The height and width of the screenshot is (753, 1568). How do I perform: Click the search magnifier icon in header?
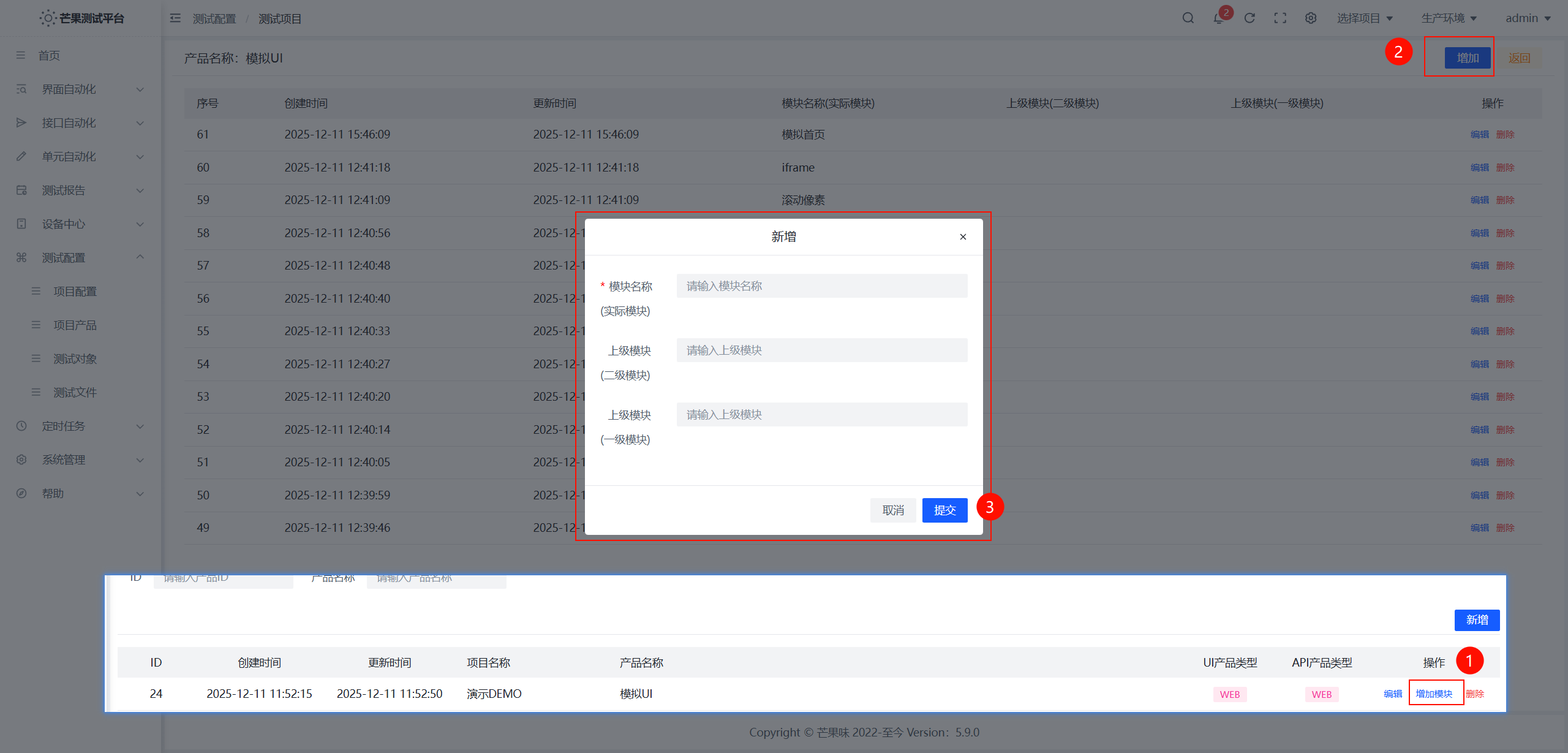pos(1188,18)
